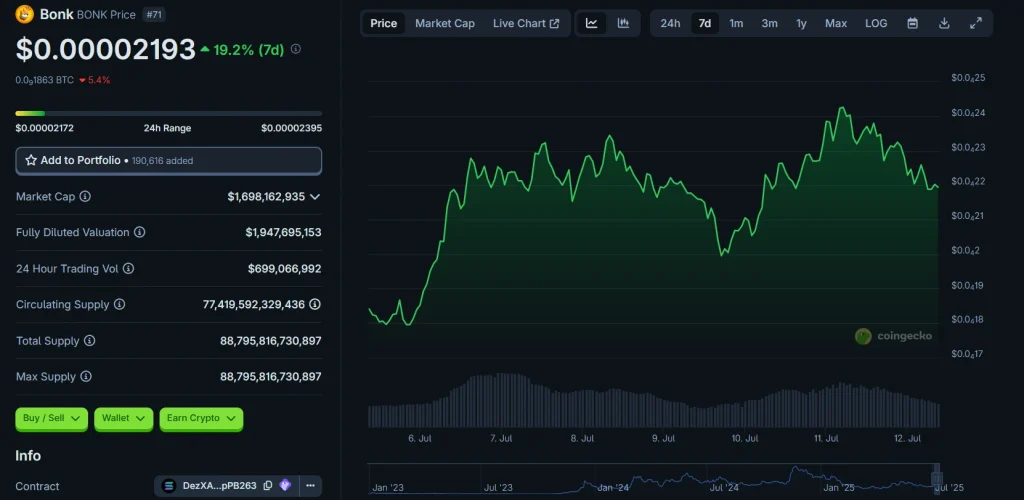Click the Bonk coin logo icon
1024x500 pixels.
[x=25, y=14]
